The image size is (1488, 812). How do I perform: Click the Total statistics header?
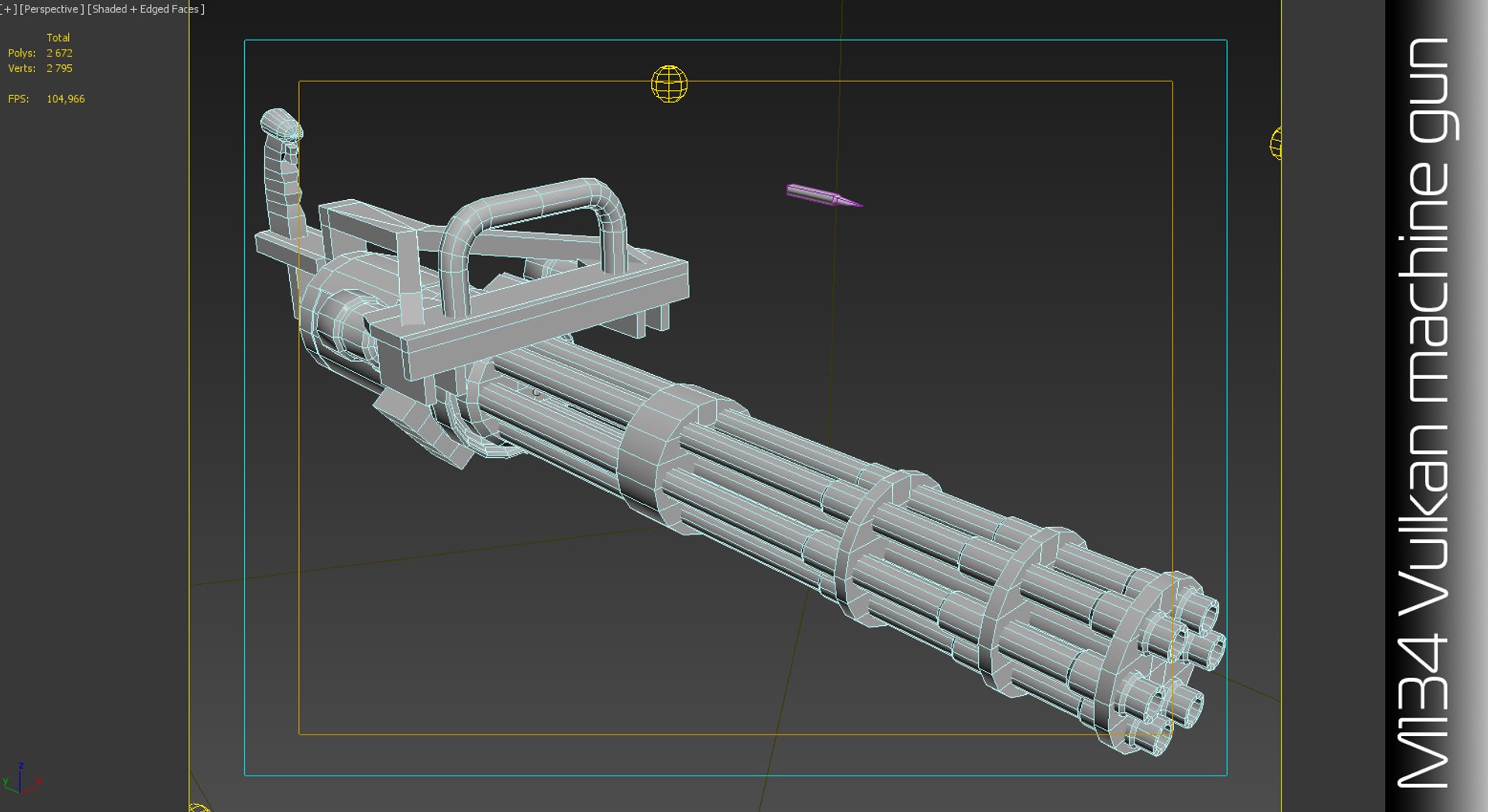[x=58, y=37]
